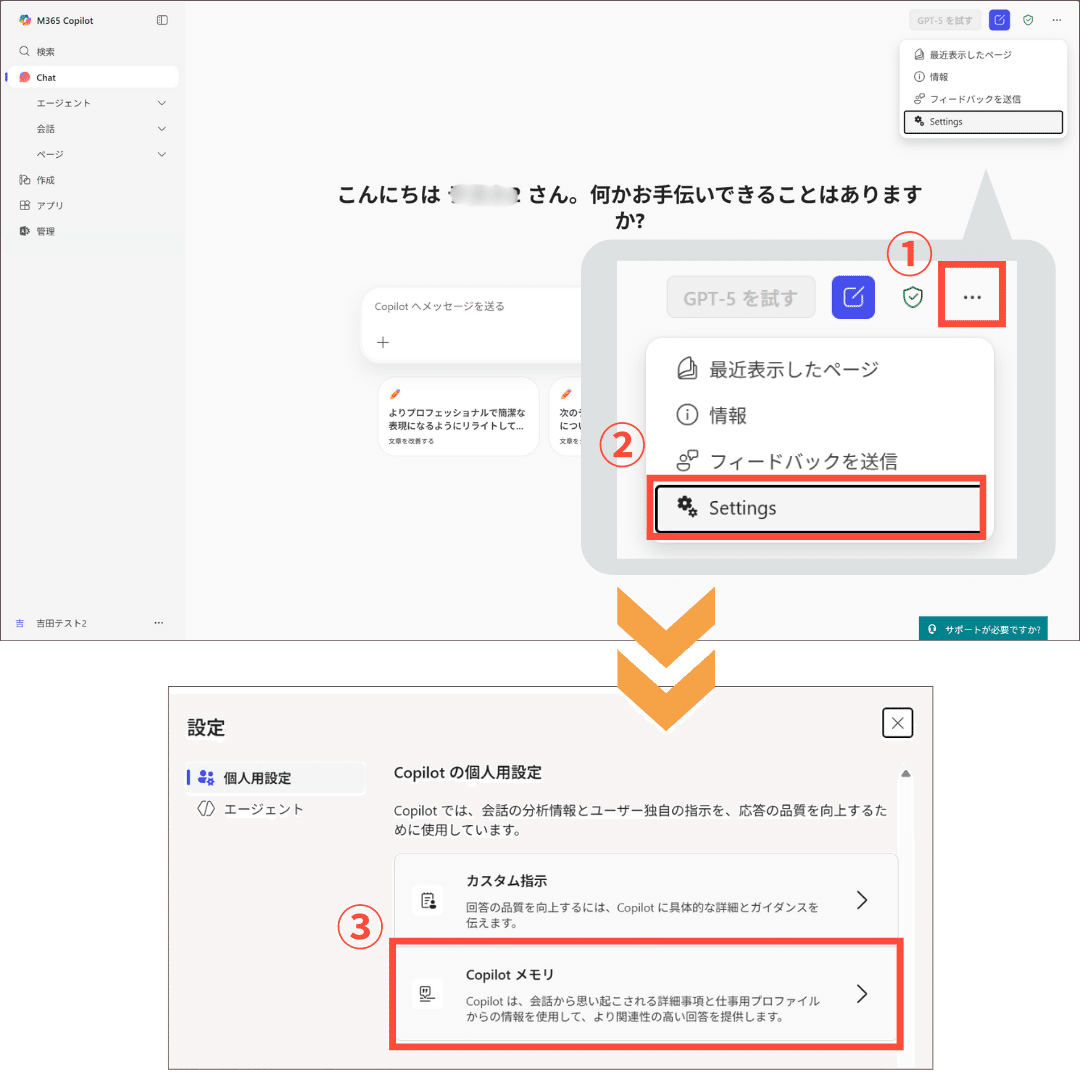The image size is (1080, 1080).
Task: Open the user menu via 吉田テスト2 ellipsis
Action: click(158, 622)
